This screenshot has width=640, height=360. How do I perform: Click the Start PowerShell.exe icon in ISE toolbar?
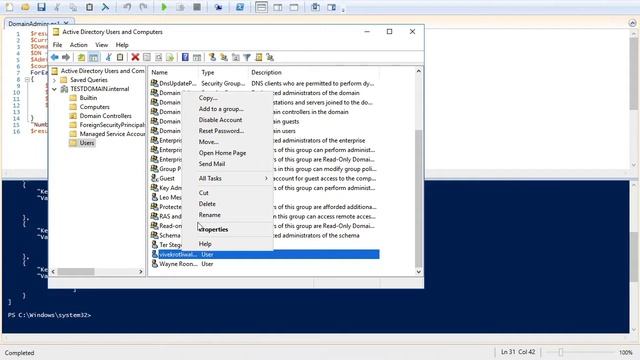pyautogui.click(x=240, y=7)
